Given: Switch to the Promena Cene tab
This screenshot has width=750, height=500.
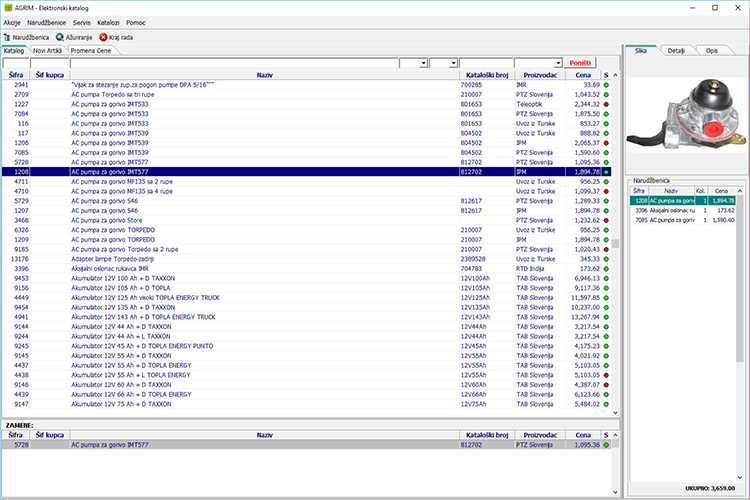Looking at the screenshot, I should pos(91,49).
